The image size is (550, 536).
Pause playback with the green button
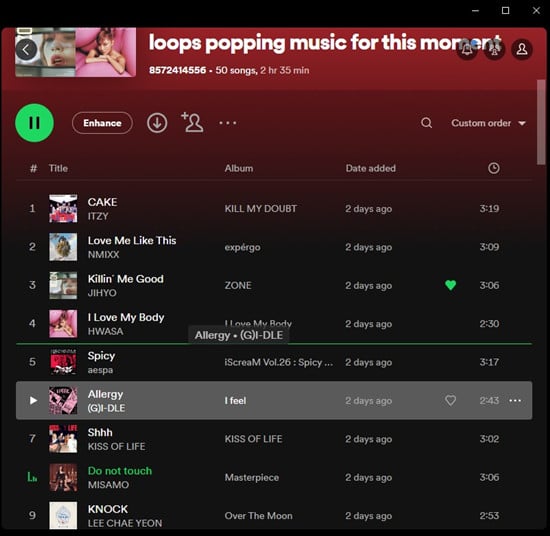34,123
